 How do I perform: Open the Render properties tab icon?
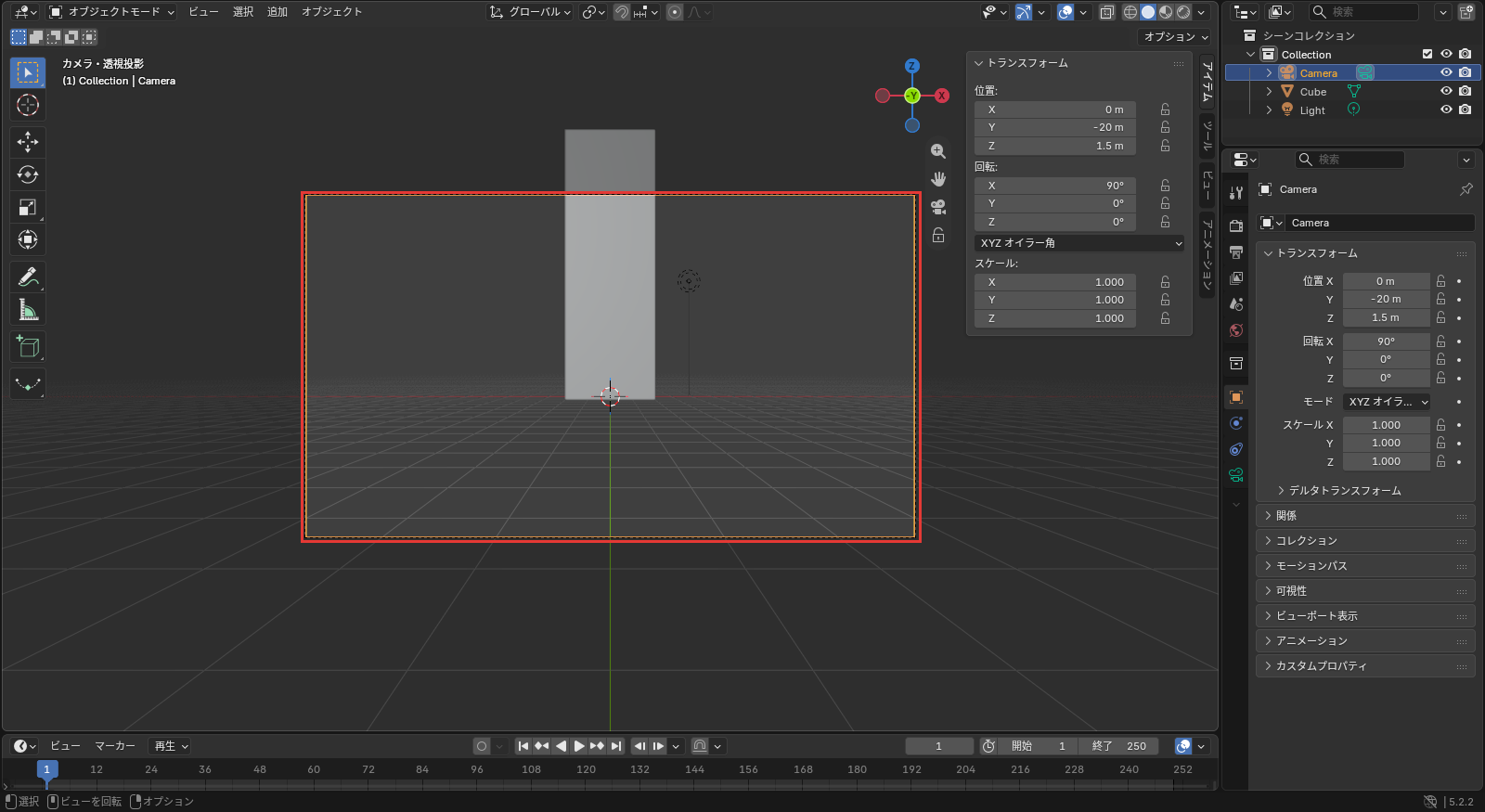(1236, 226)
